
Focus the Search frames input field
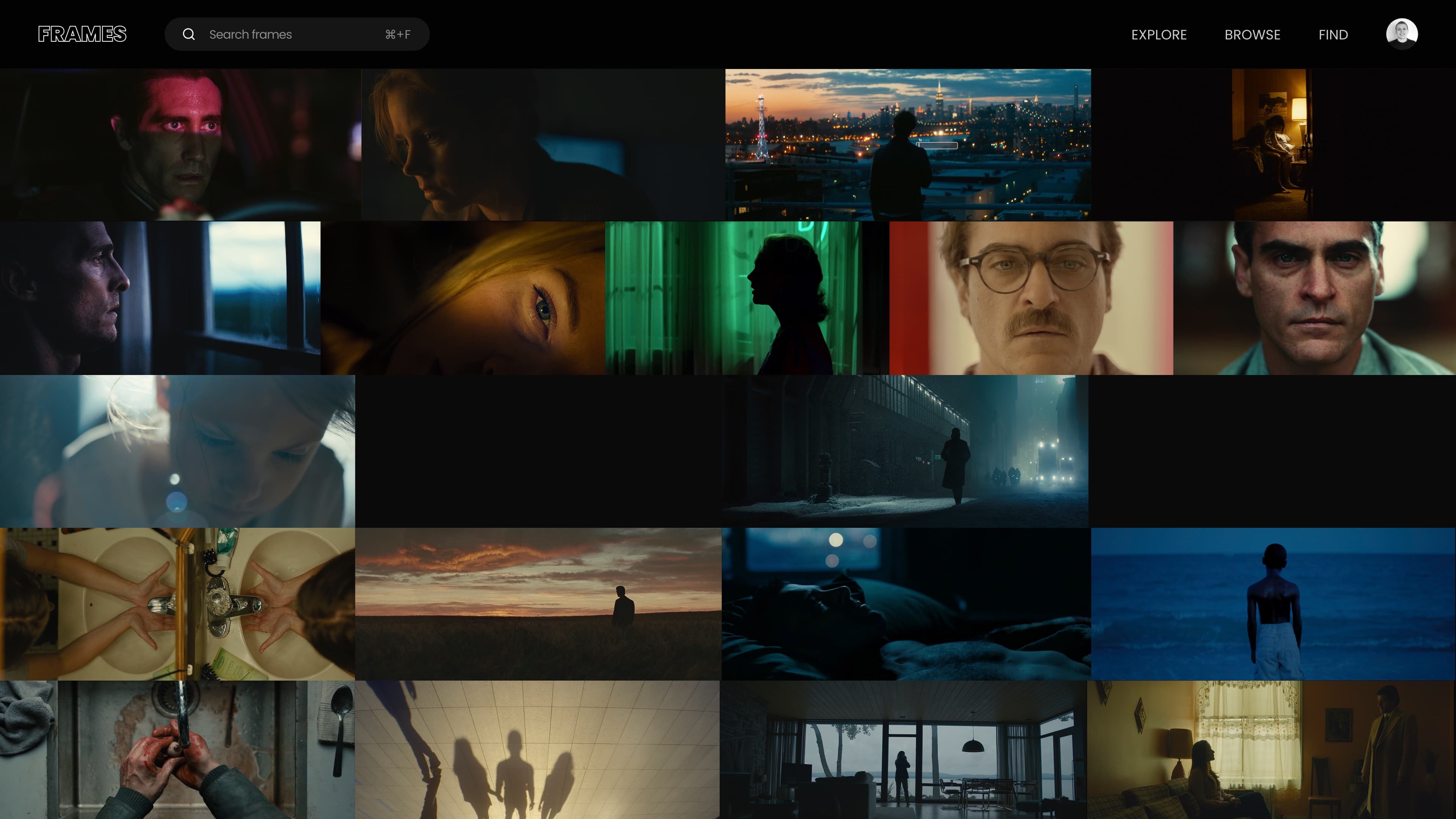click(297, 35)
